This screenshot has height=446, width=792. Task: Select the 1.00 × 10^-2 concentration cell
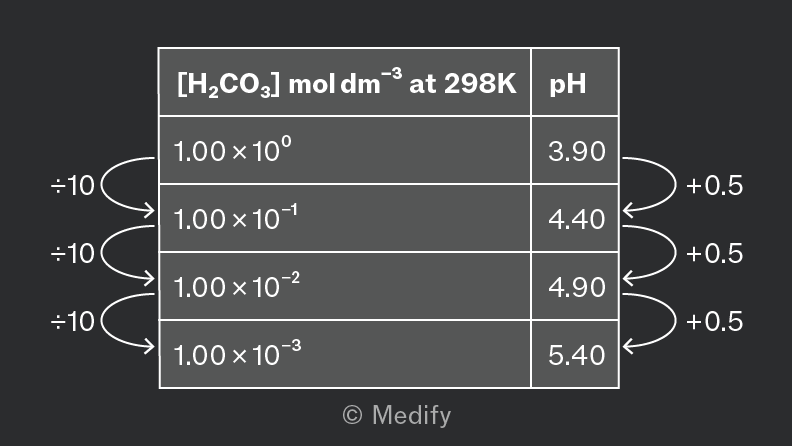(345, 286)
